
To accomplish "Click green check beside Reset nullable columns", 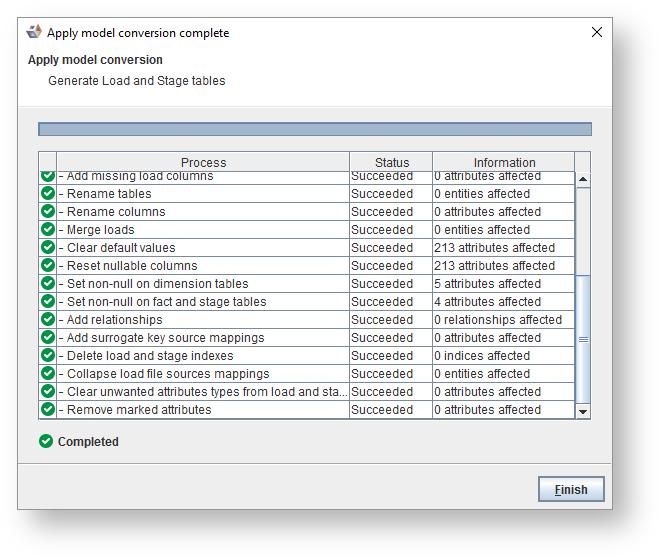I will pos(48,266).
